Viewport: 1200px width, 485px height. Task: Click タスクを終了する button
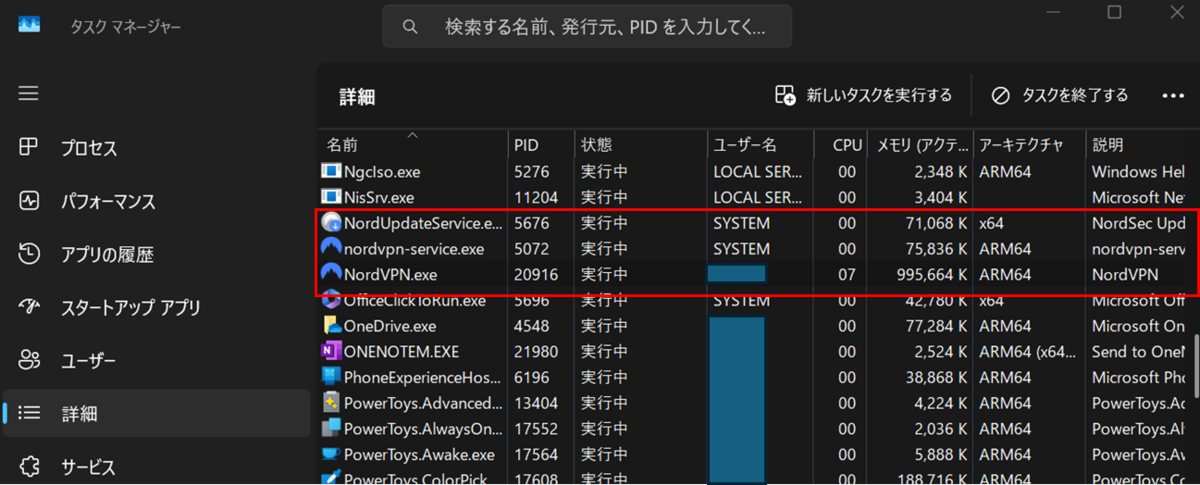pyautogui.click(x=1059, y=95)
